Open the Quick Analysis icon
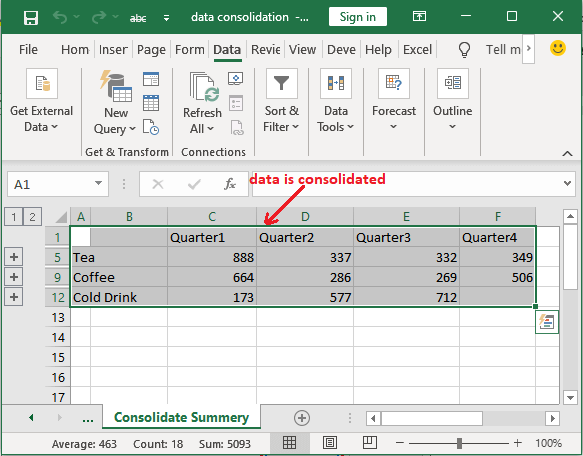 (547, 322)
